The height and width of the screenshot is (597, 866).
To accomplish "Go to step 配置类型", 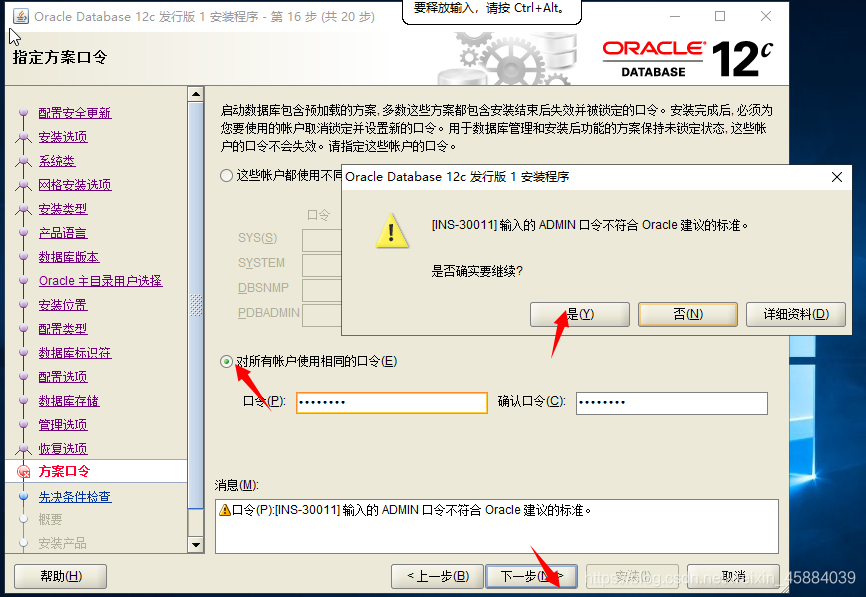I will 63,329.
